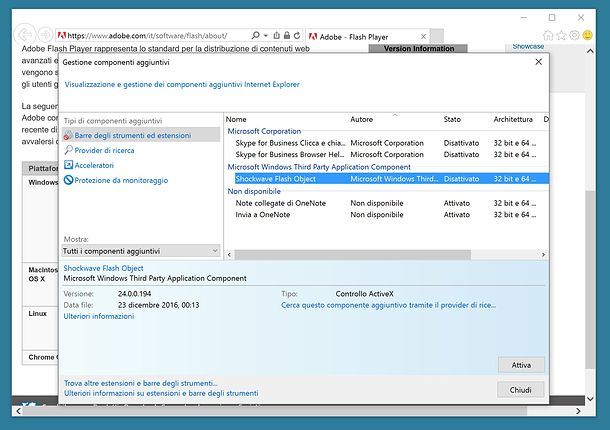
Task: Click version value 24.0.0.194
Action: click(134, 294)
